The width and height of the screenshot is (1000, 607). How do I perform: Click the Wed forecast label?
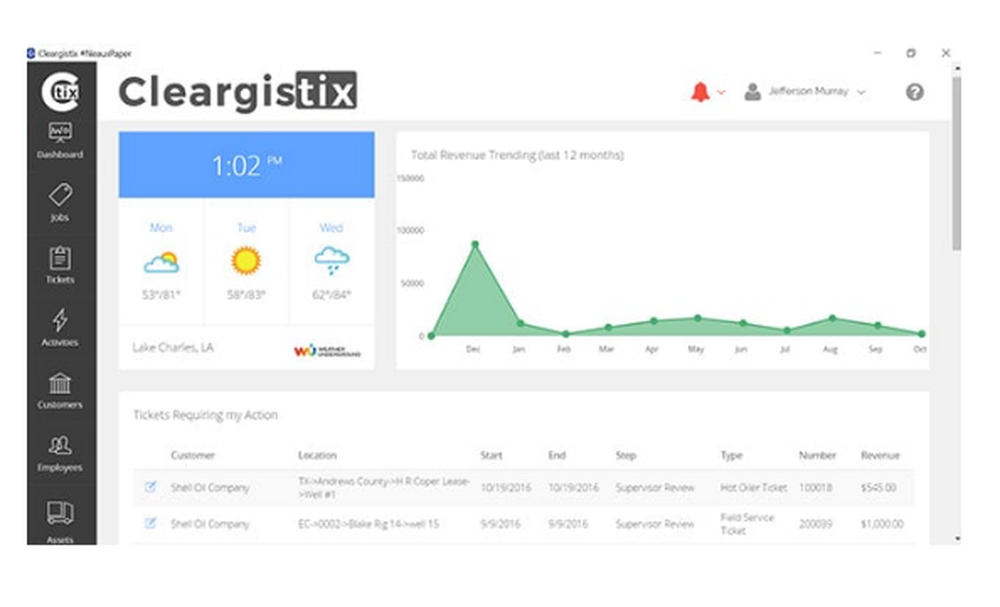pyautogui.click(x=331, y=228)
